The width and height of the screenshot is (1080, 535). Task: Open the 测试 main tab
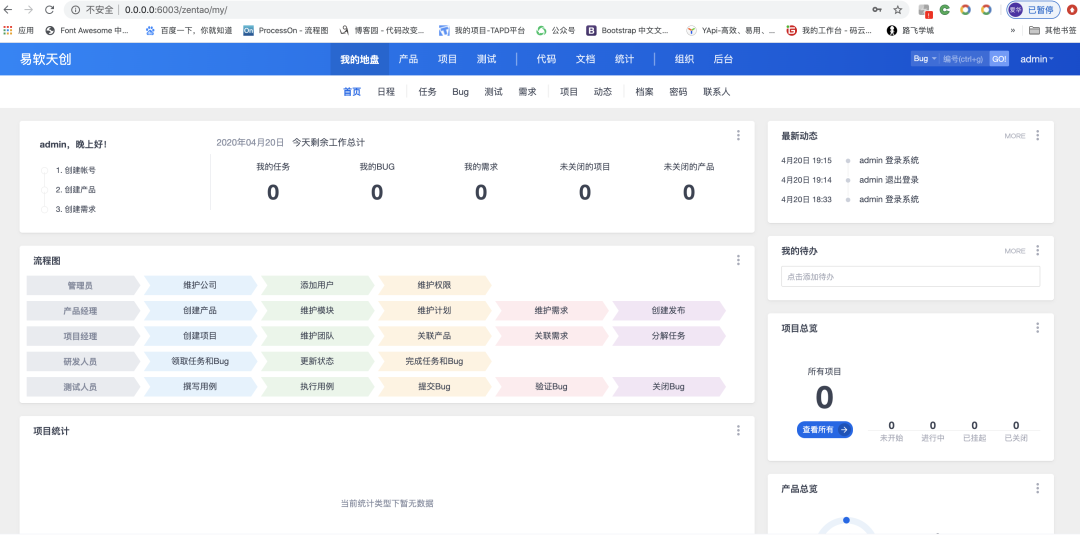(487, 59)
